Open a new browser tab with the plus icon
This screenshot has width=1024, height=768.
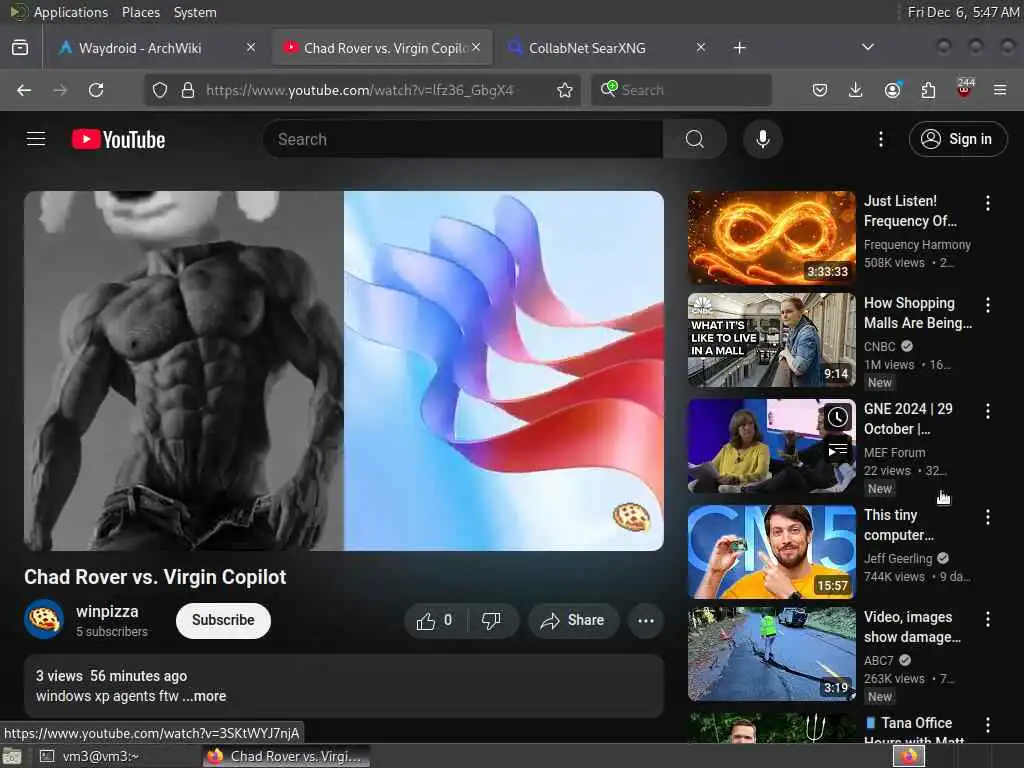739,48
